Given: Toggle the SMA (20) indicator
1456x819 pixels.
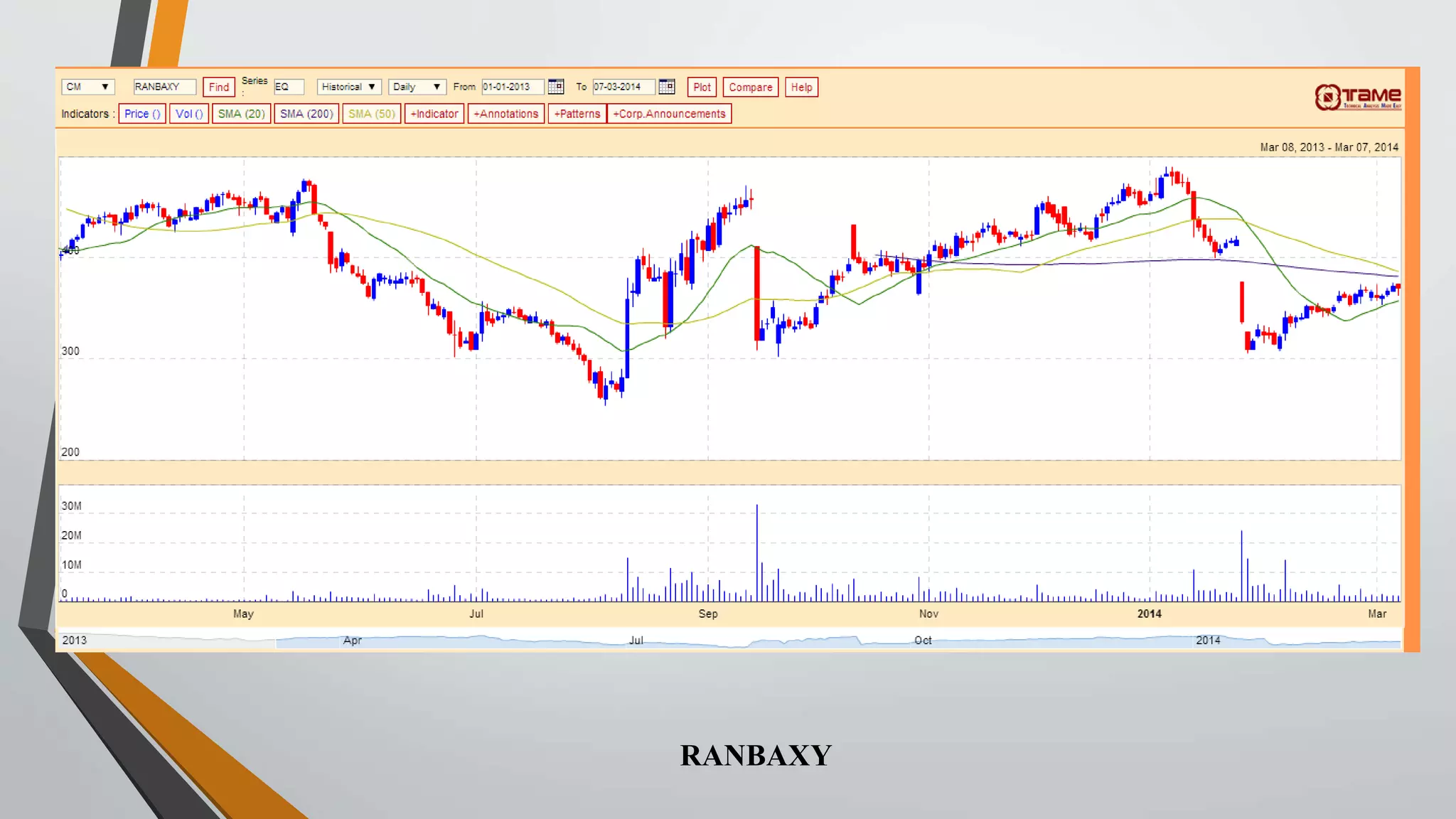Looking at the screenshot, I should 241,114.
